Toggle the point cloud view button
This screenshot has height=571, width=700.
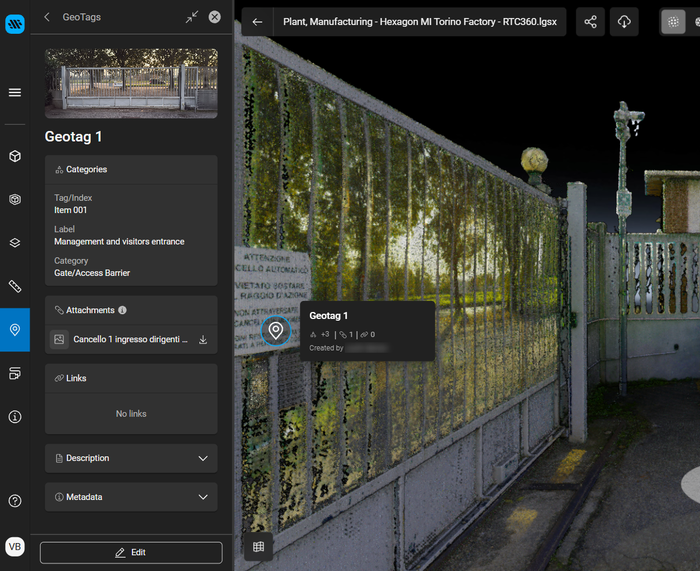[x=673, y=22]
